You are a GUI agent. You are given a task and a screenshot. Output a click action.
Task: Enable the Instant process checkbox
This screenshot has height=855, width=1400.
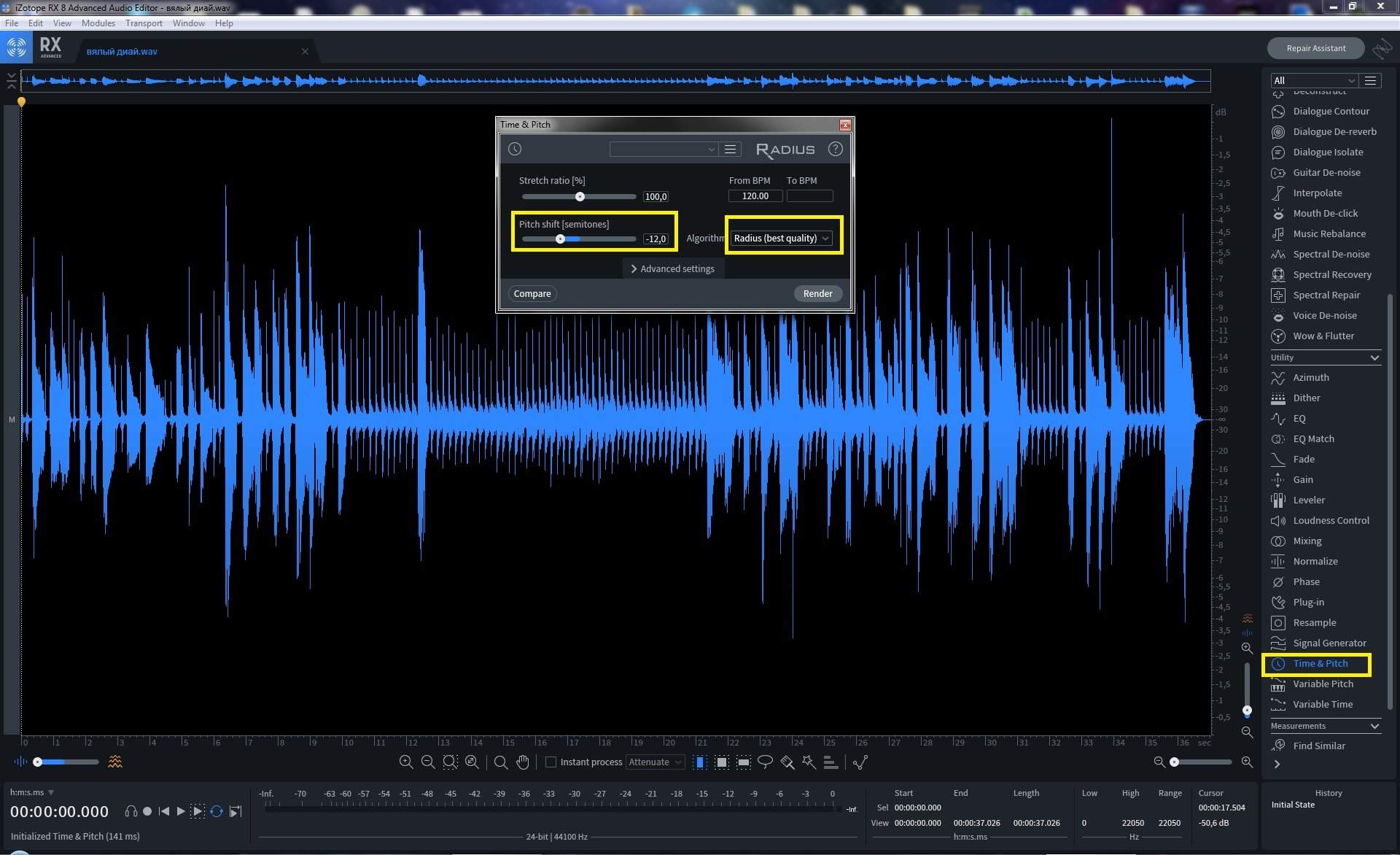point(551,762)
